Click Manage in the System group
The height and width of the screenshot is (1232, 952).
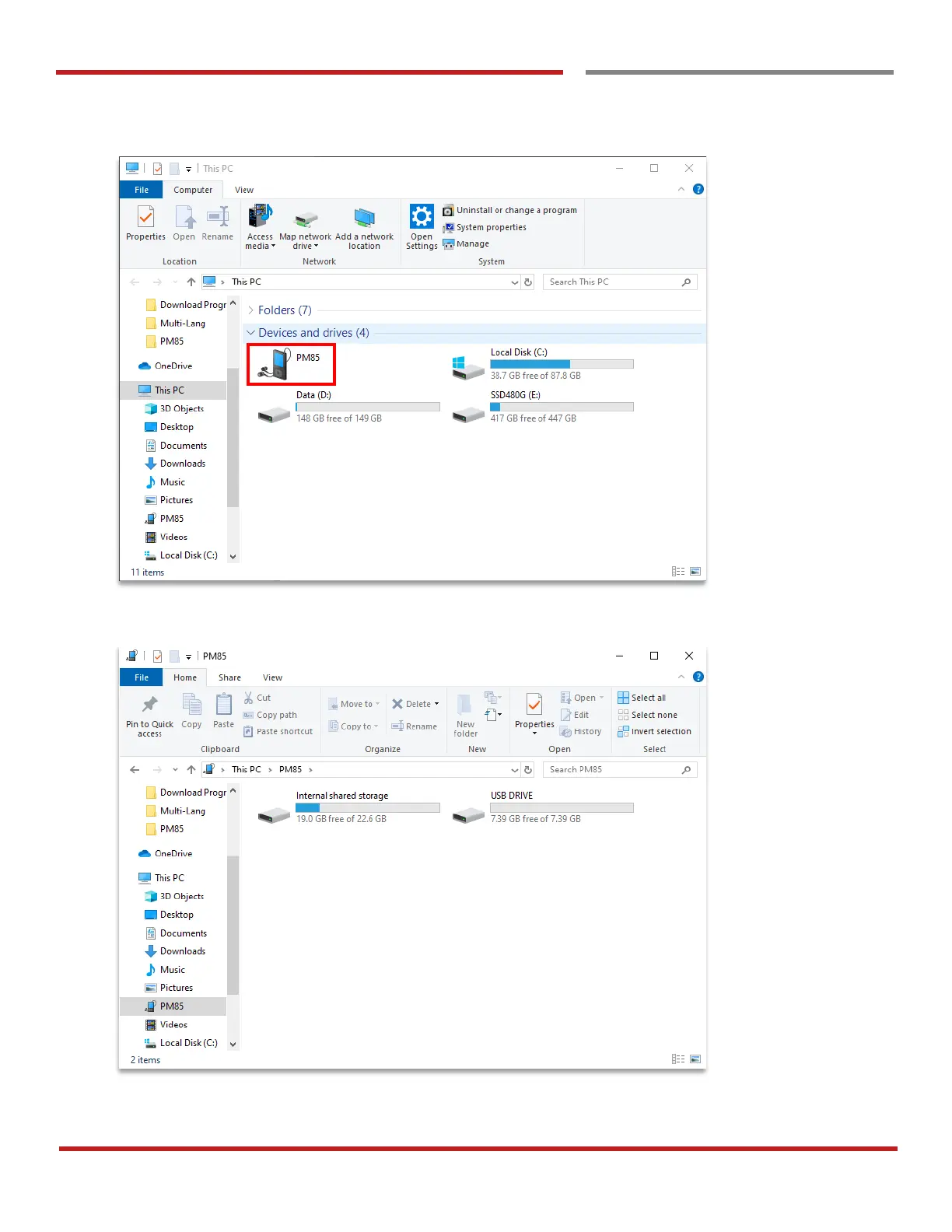pos(466,243)
